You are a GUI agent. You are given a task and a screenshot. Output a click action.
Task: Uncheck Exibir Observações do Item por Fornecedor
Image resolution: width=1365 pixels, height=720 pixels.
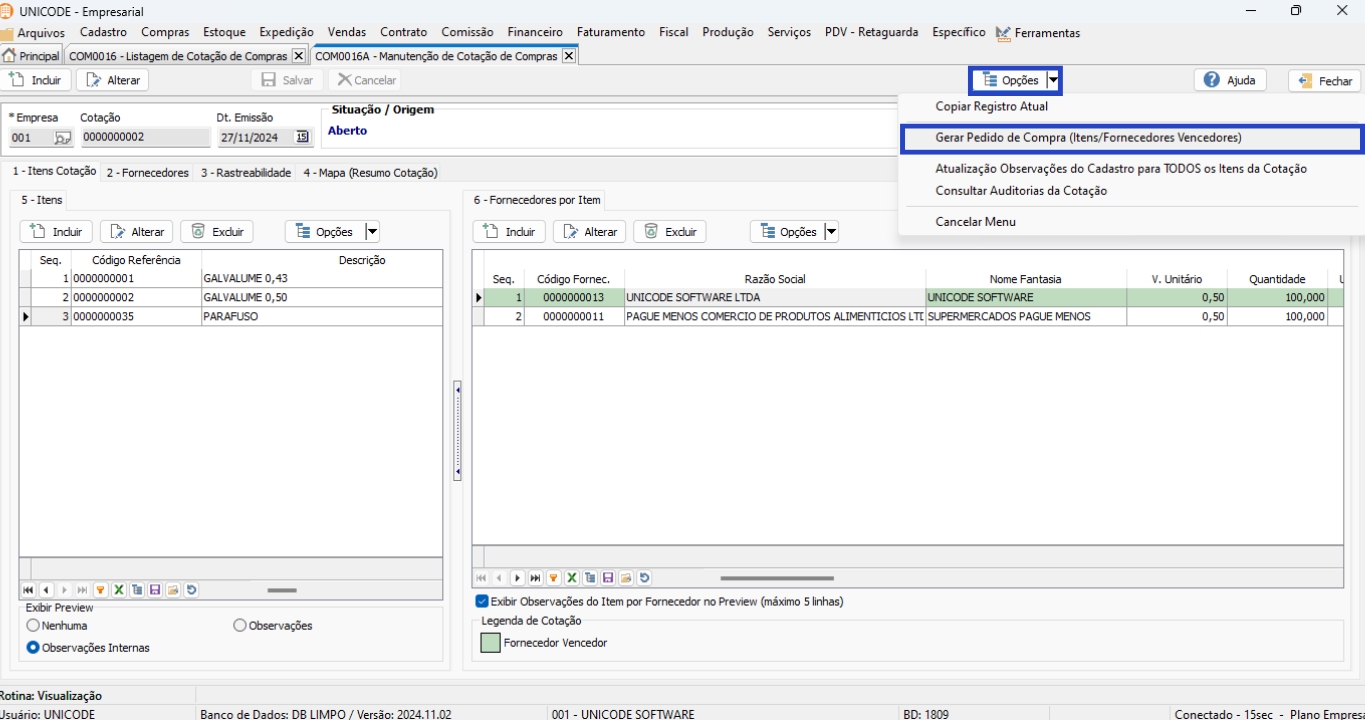[482, 602]
